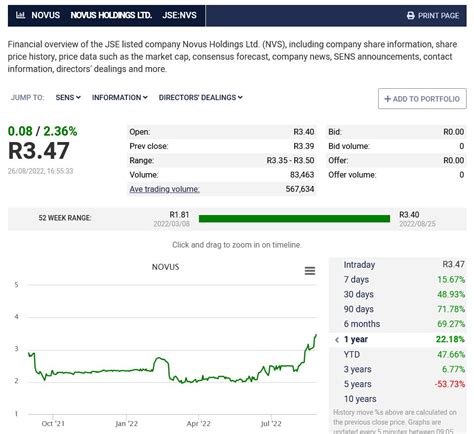Click the Apr '22 axis label
The width and height of the screenshot is (474, 434).
[x=199, y=424]
